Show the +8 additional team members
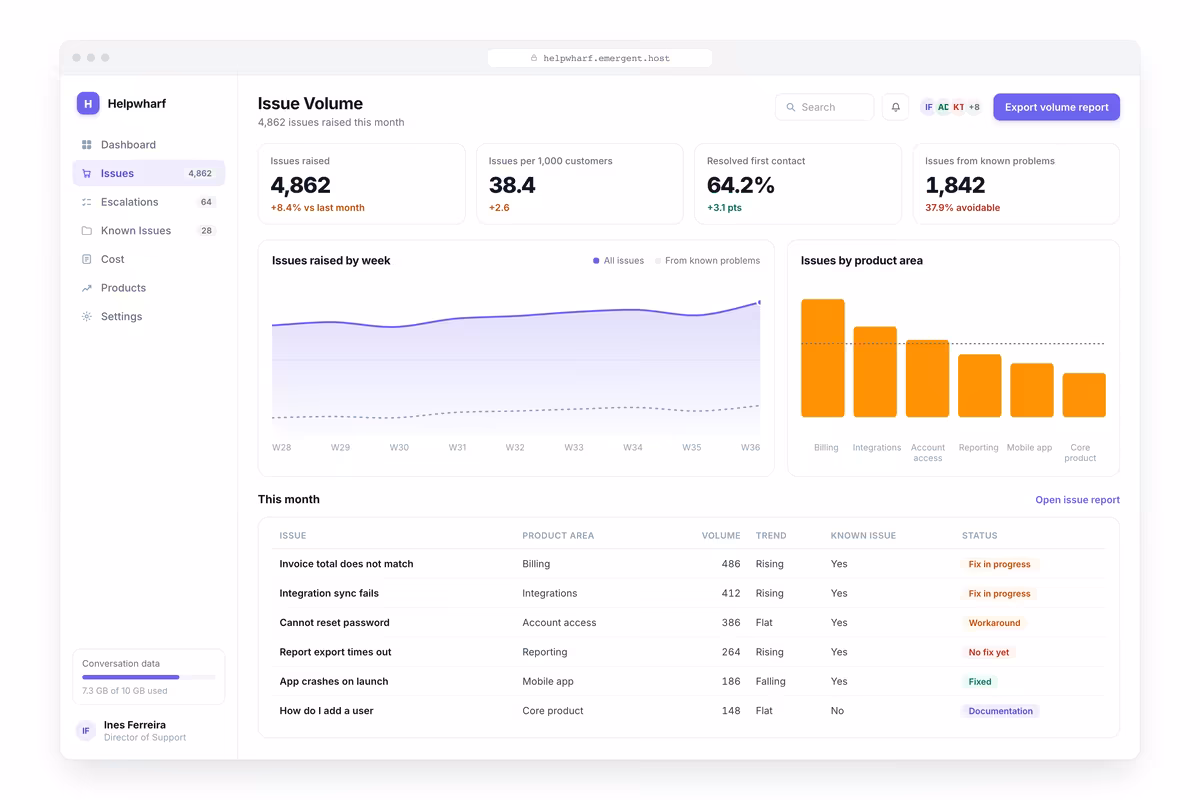Screen dimensions: 1200x800 (x=974, y=107)
